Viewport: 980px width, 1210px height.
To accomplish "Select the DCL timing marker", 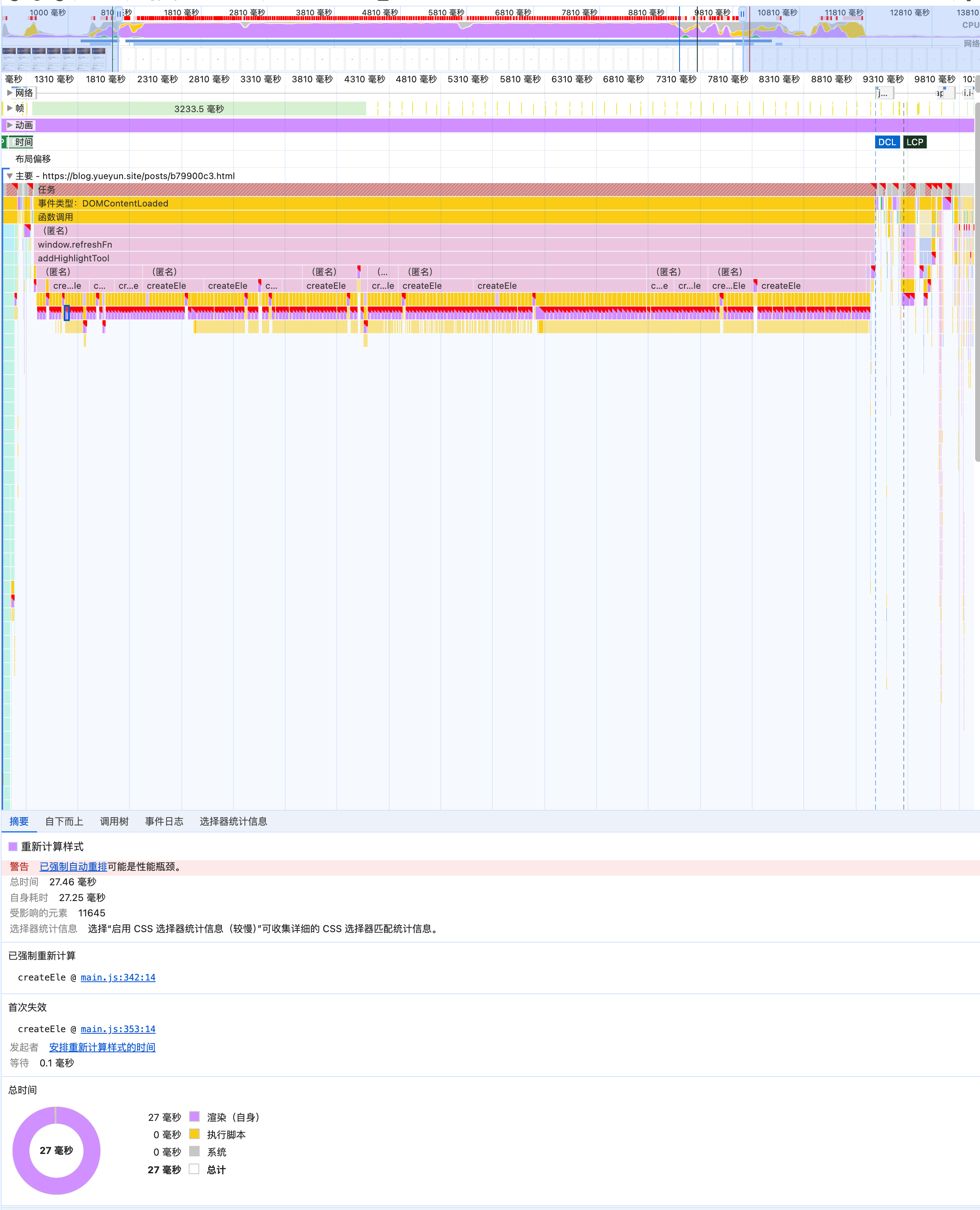I will click(886, 142).
